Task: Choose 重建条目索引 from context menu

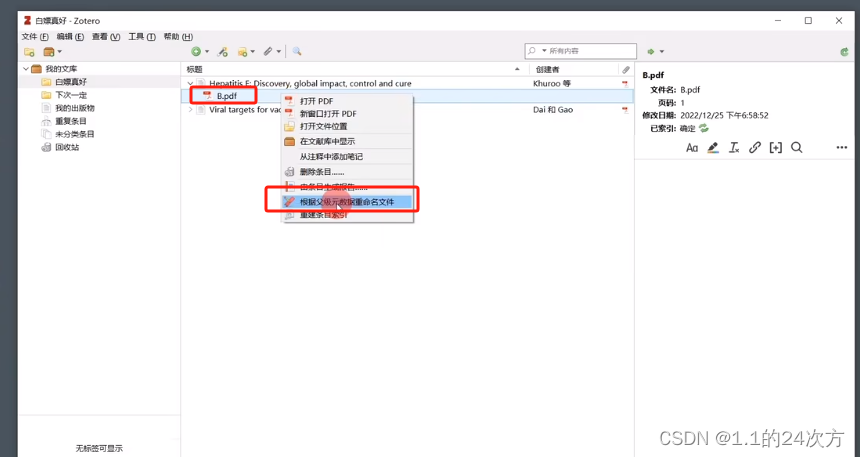Action: (347, 215)
